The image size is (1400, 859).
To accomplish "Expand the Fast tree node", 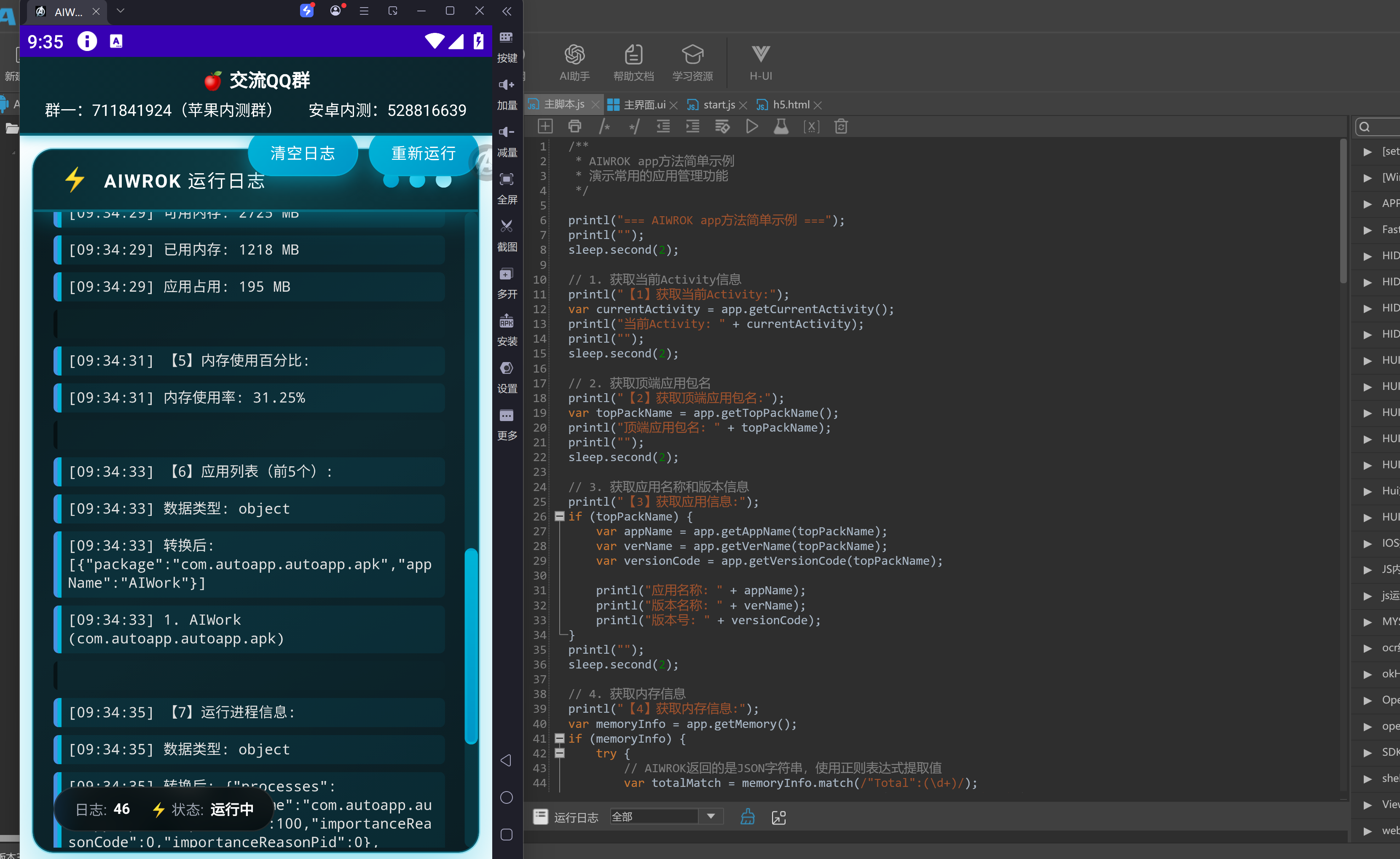I will click(x=1368, y=230).
